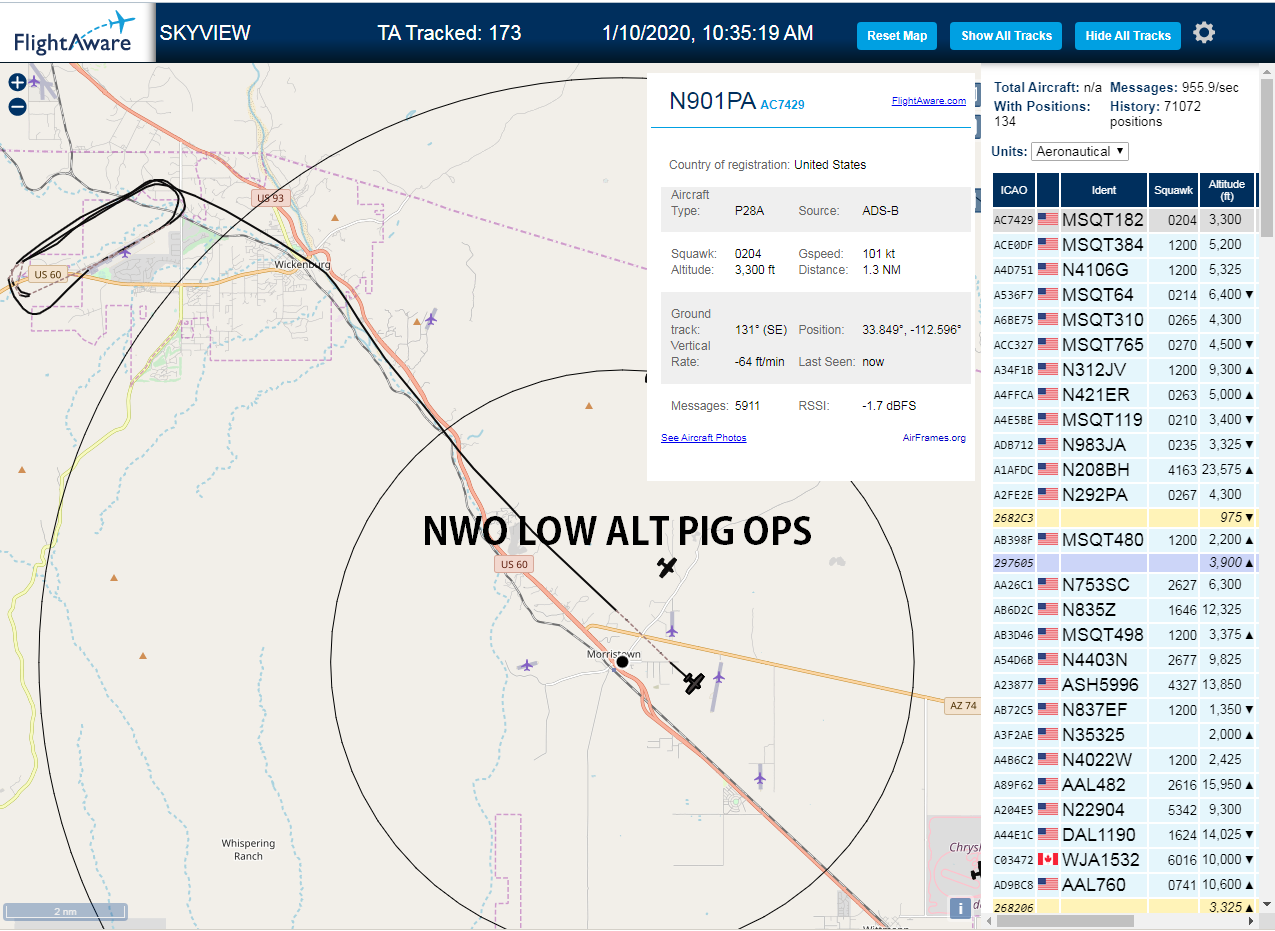Open the FlightAware.com link in aircraft panel

[929, 100]
